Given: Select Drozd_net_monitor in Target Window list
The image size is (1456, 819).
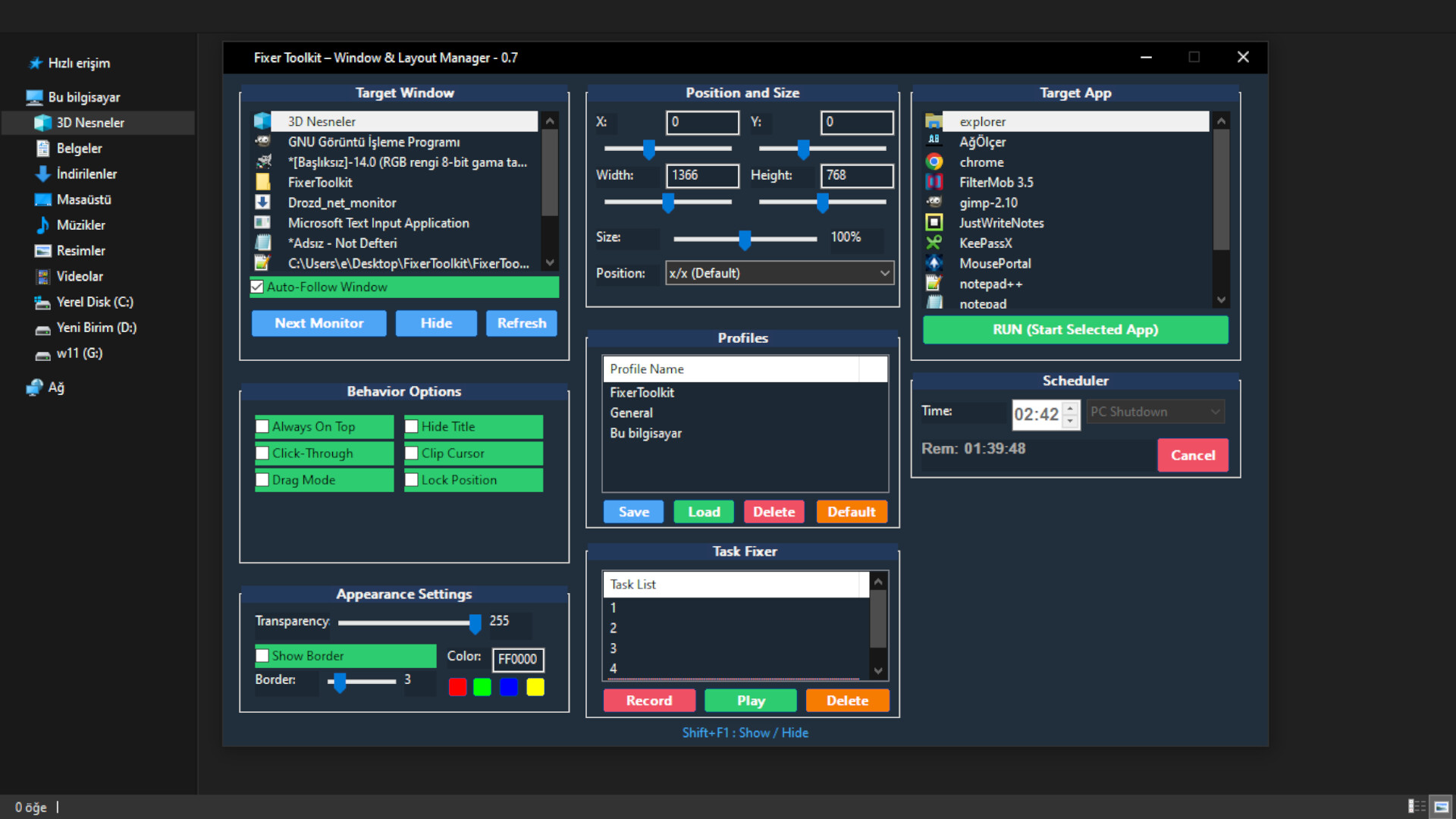Looking at the screenshot, I should coord(341,202).
